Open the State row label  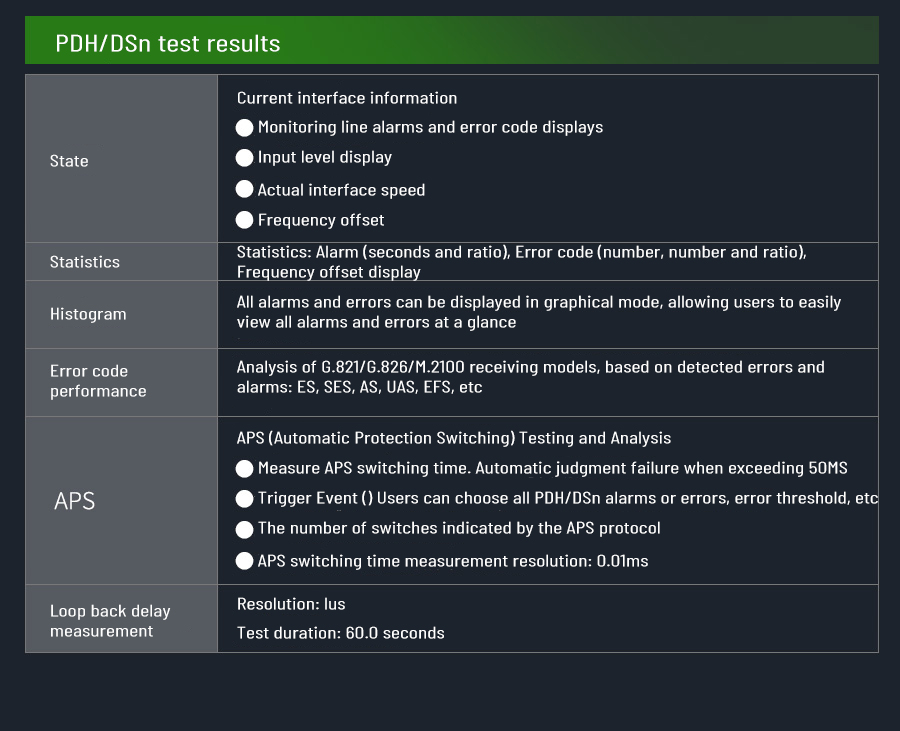69,161
